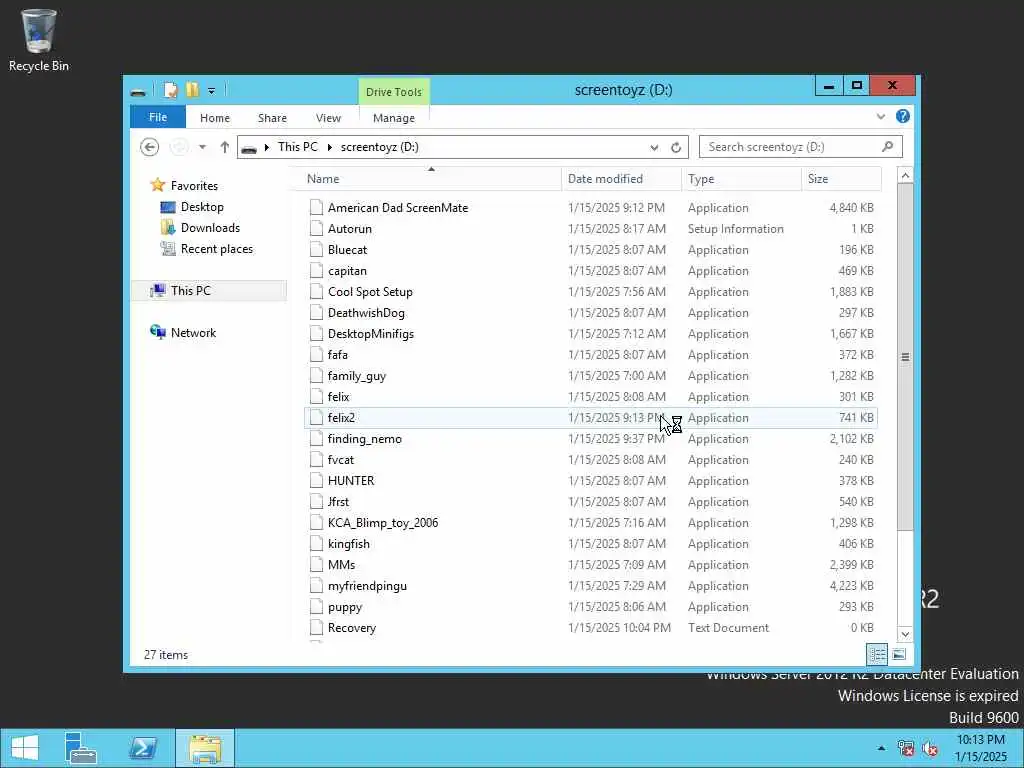This screenshot has height=768, width=1024.
Task: Select the Autorun file icon
Action: (316, 229)
